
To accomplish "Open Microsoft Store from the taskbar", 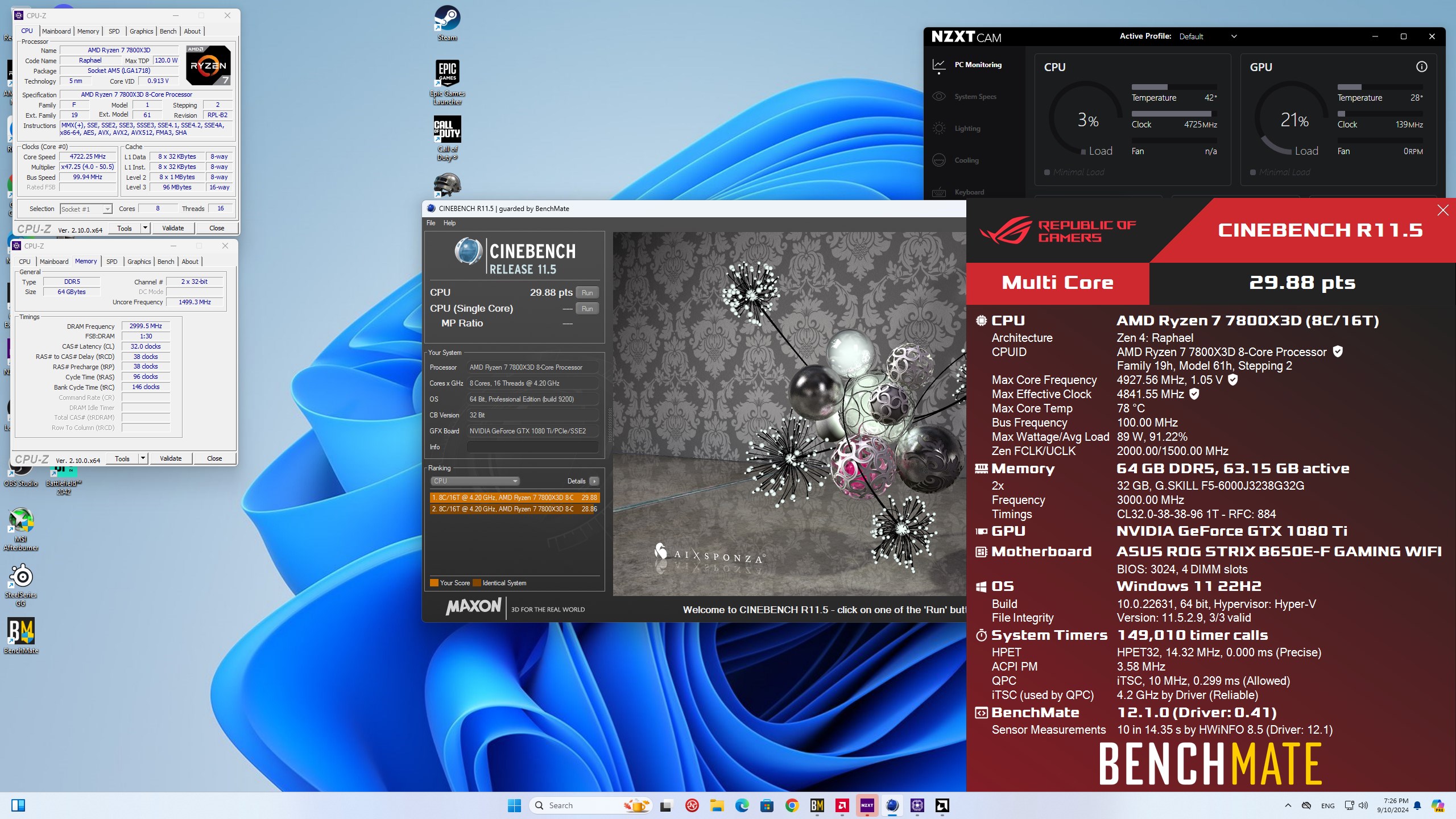I will 767,805.
